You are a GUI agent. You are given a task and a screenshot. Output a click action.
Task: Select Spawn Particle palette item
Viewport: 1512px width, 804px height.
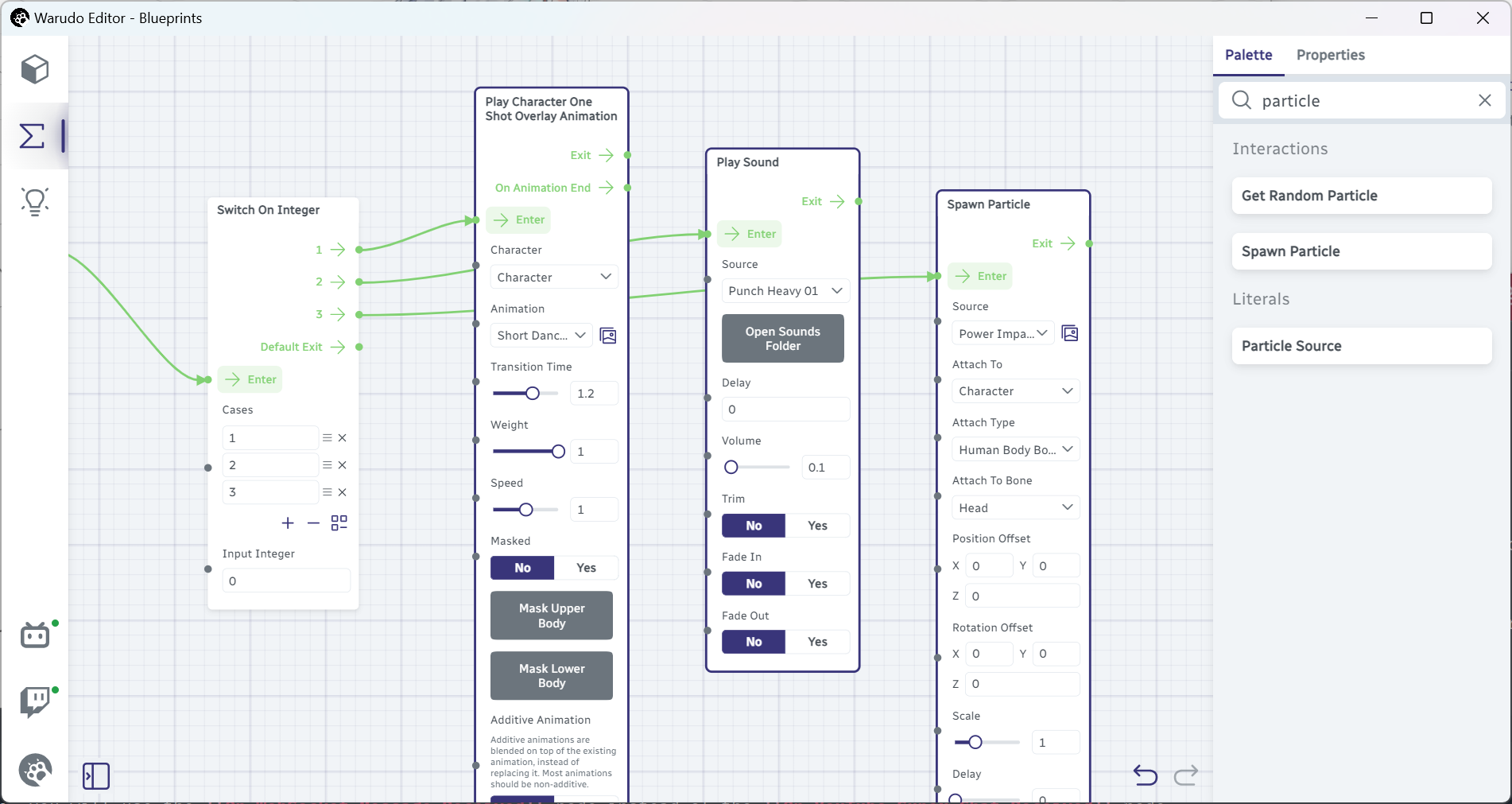pyautogui.click(x=1362, y=251)
